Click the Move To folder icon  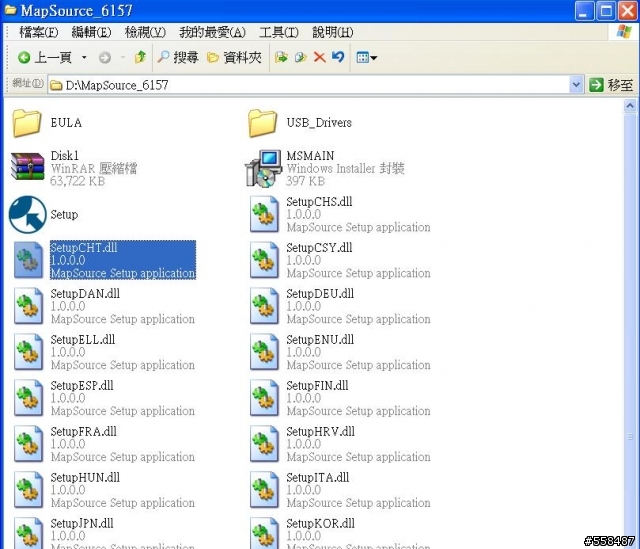point(281,57)
